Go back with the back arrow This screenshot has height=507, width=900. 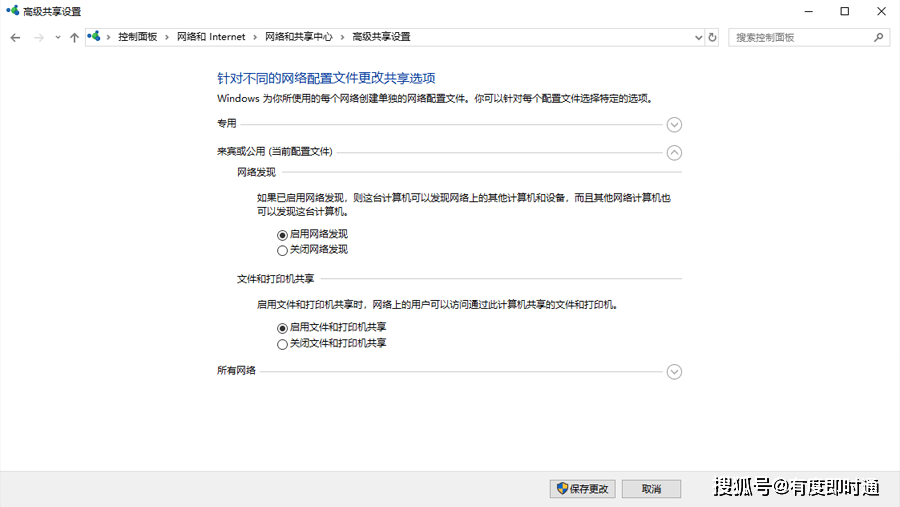15,37
